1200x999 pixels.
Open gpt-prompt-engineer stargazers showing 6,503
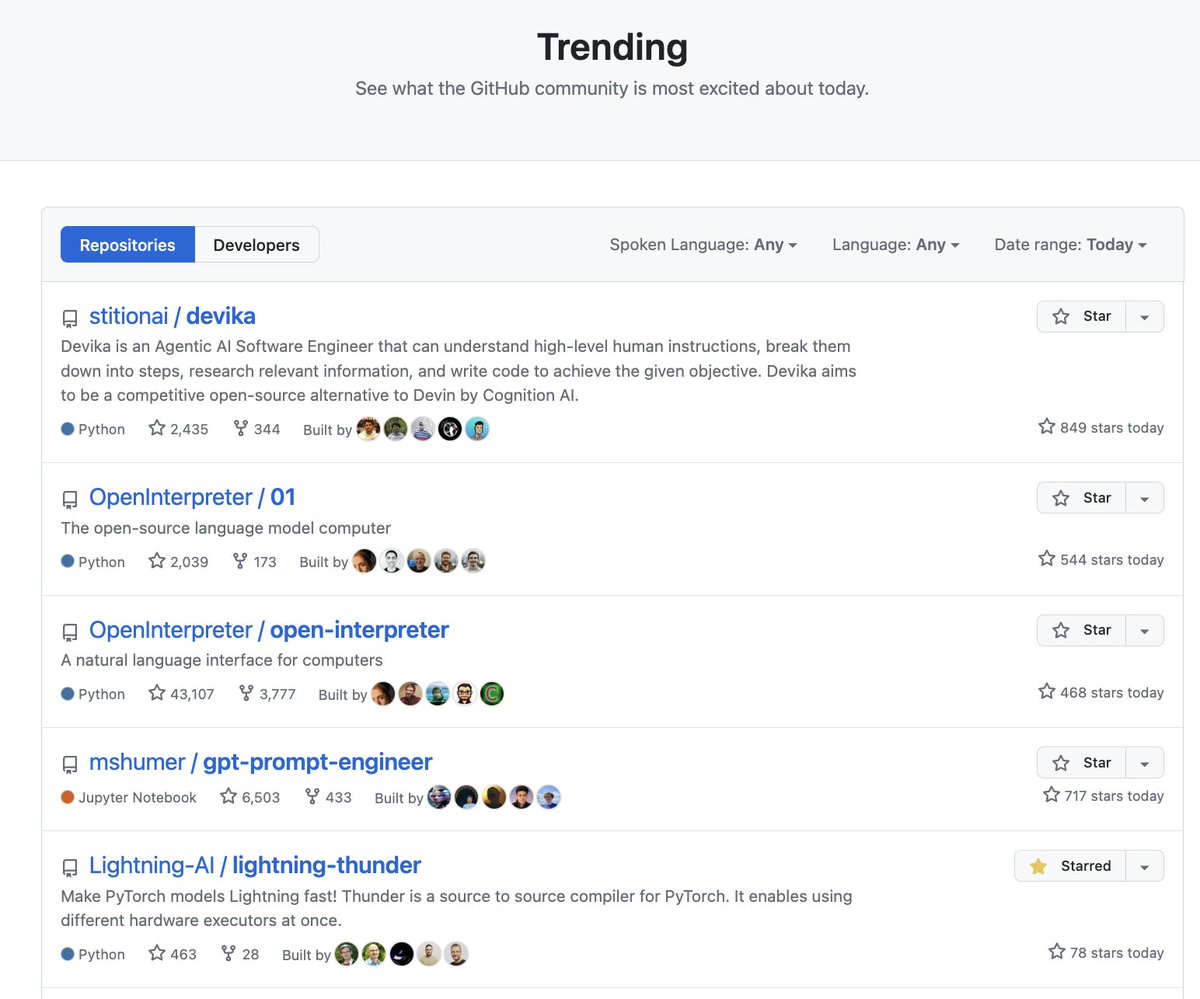[x=250, y=797]
